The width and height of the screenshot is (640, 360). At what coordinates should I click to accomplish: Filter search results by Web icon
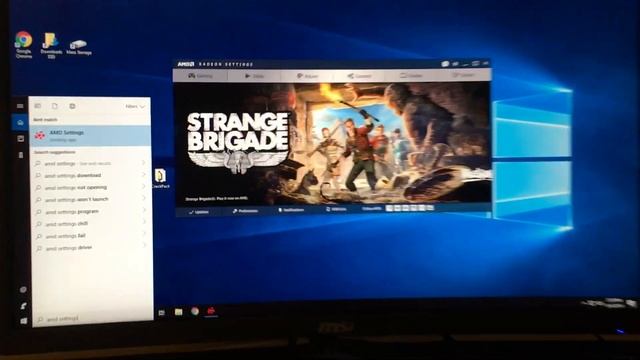[72, 106]
